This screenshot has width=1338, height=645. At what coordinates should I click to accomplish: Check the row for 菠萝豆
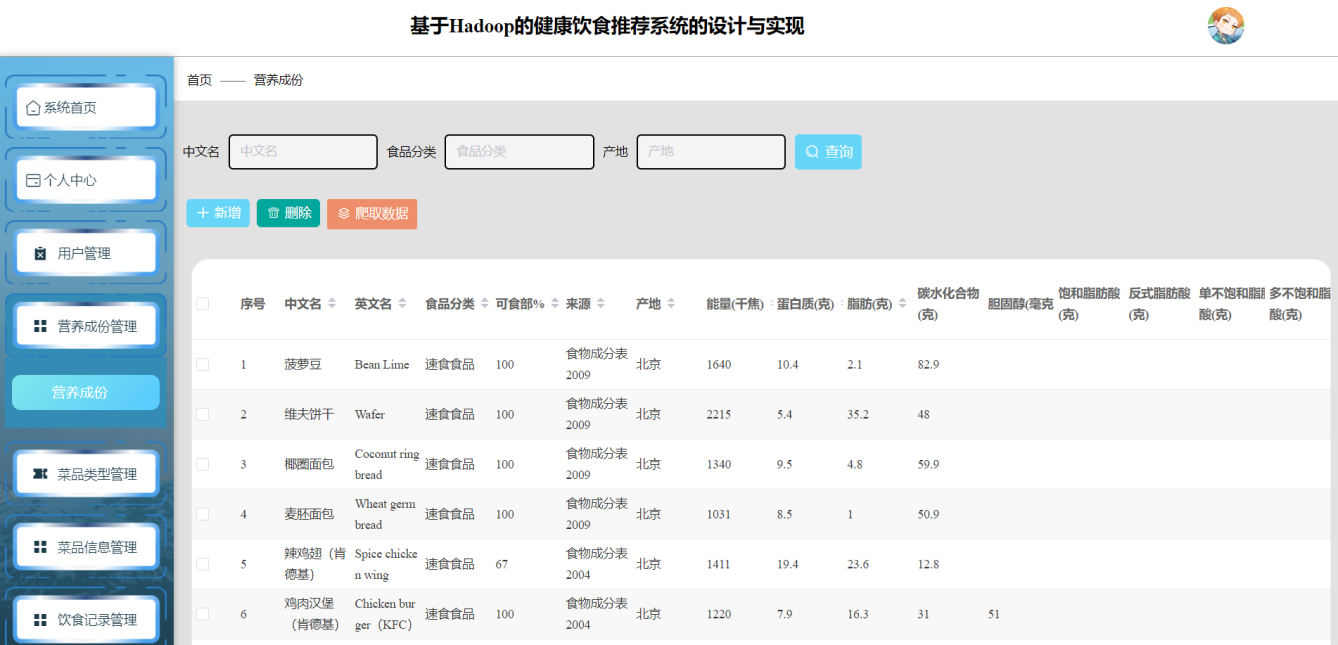[x=203, y=365]
